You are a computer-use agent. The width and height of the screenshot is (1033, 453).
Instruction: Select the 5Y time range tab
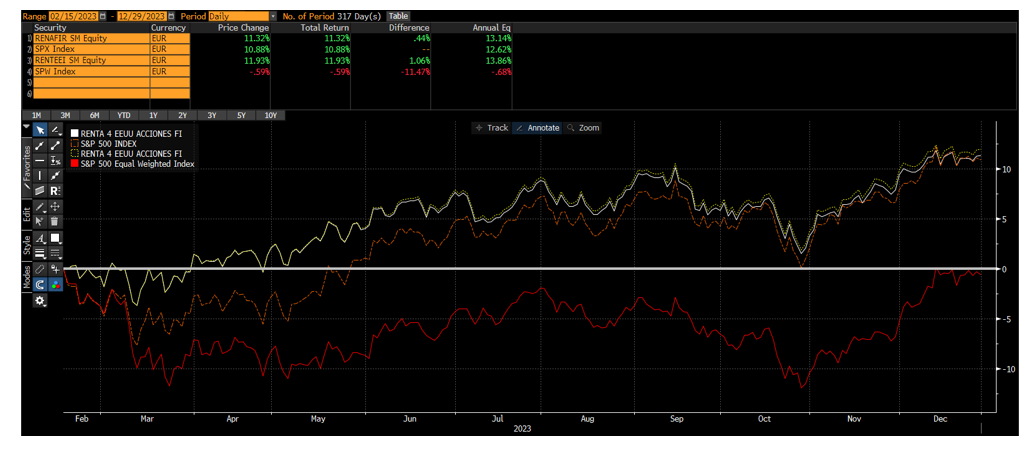[x=241, y=115]
